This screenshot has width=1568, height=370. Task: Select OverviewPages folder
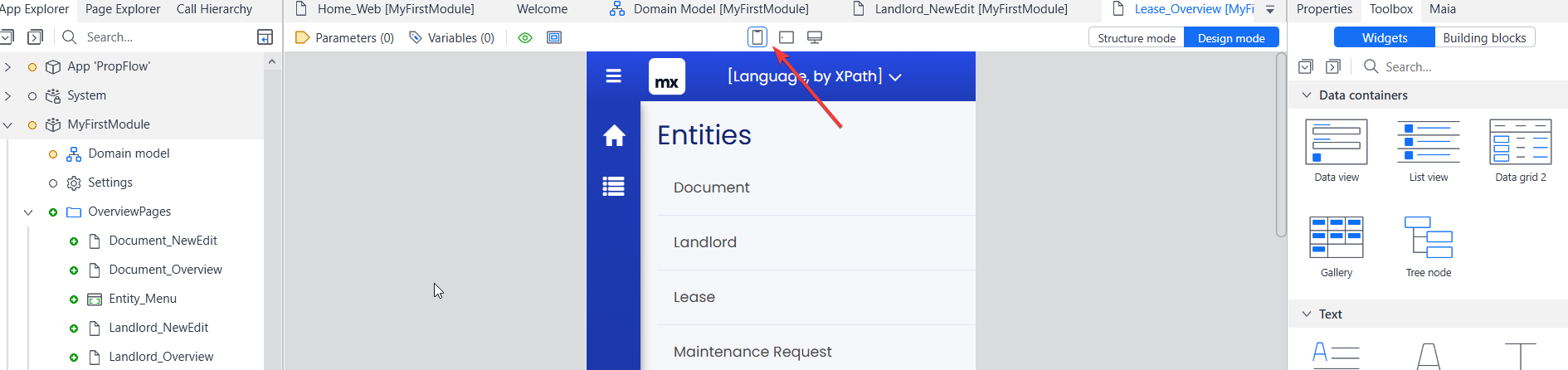coord(129,212)
